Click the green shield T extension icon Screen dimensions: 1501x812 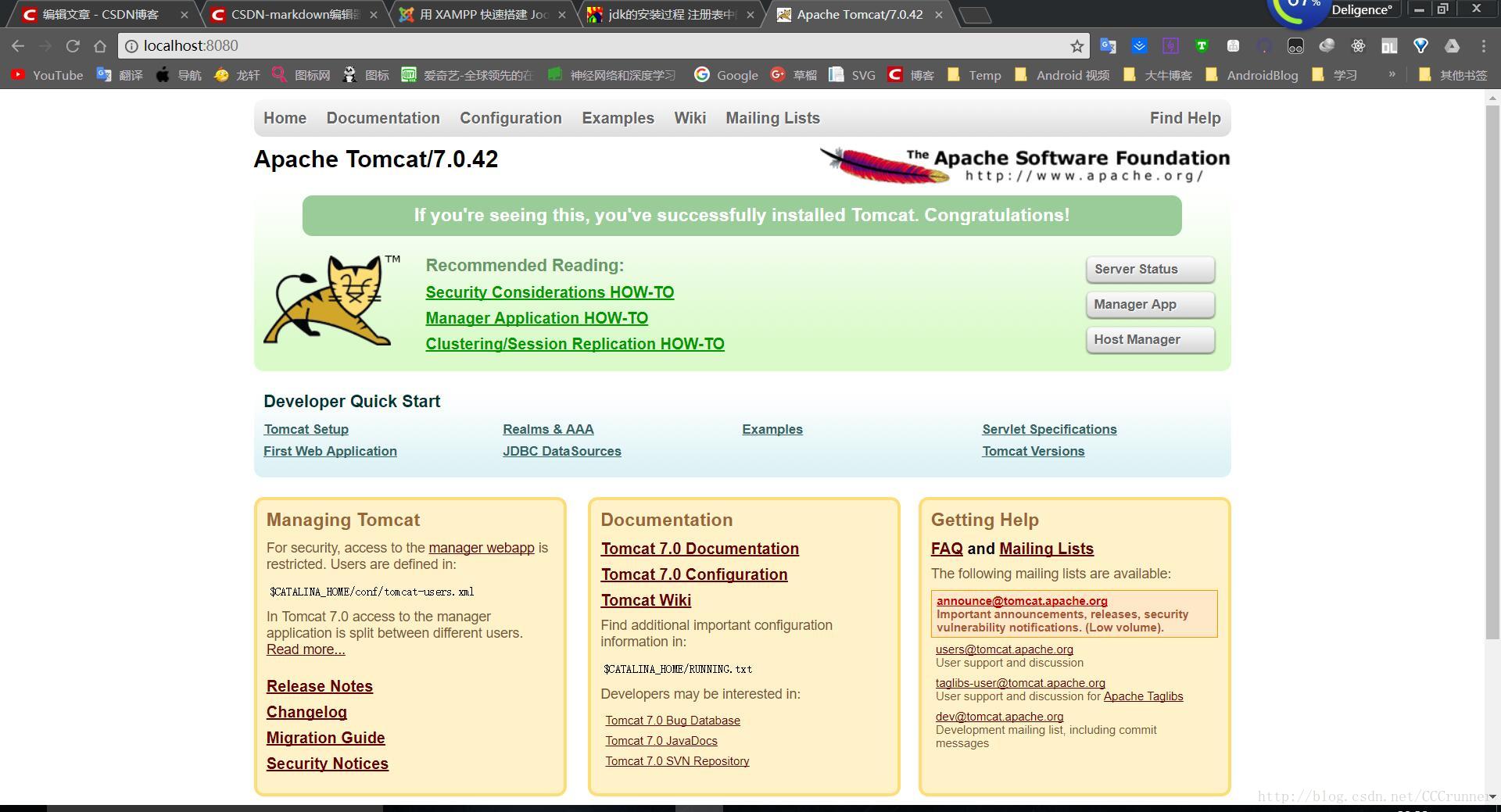point(1202,46)
